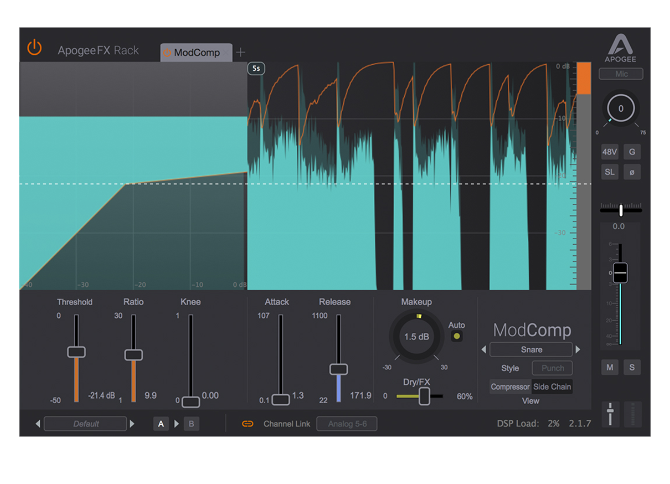This screenshot has height=484, width=670.
Task: Click the Makeup gain knob 1.5 dB
Action: 417,337
